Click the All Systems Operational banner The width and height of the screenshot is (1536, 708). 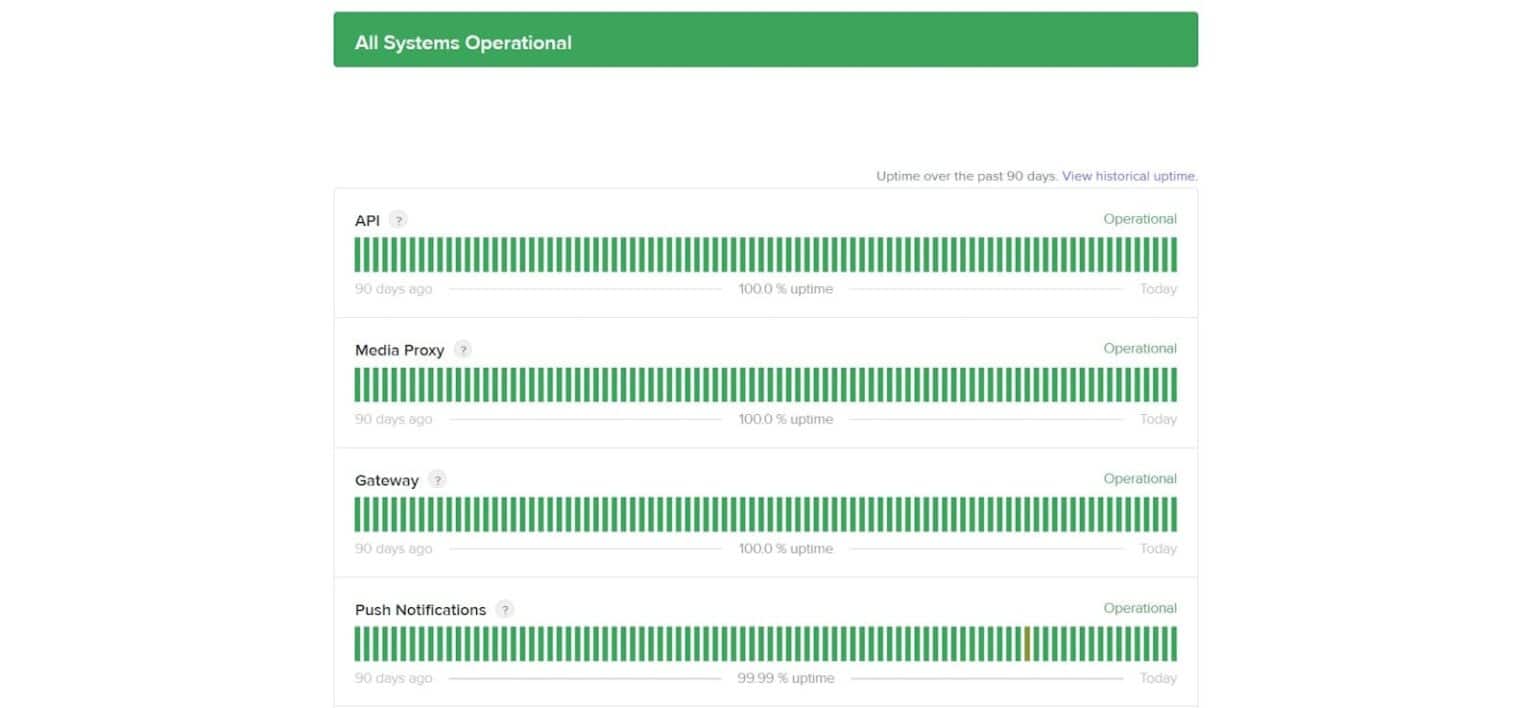766,39
